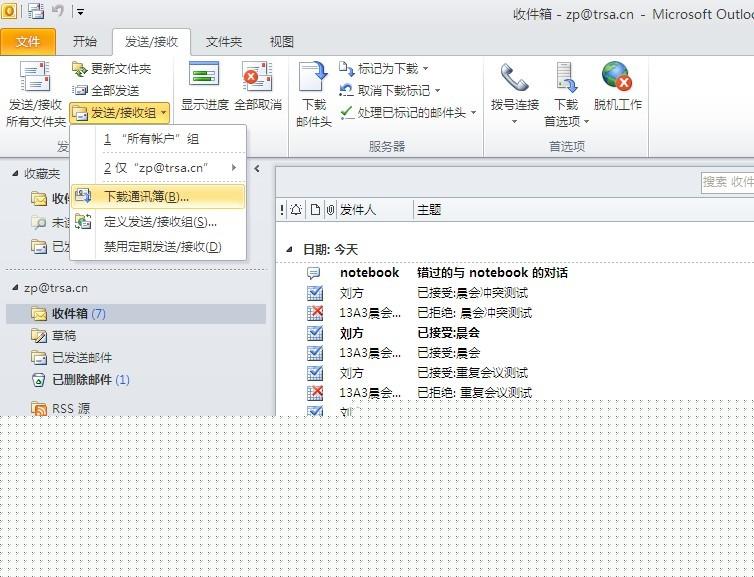This screenshot has width=754, height=577.
Task: Sort by icon type column header
Action: (315, 210)
